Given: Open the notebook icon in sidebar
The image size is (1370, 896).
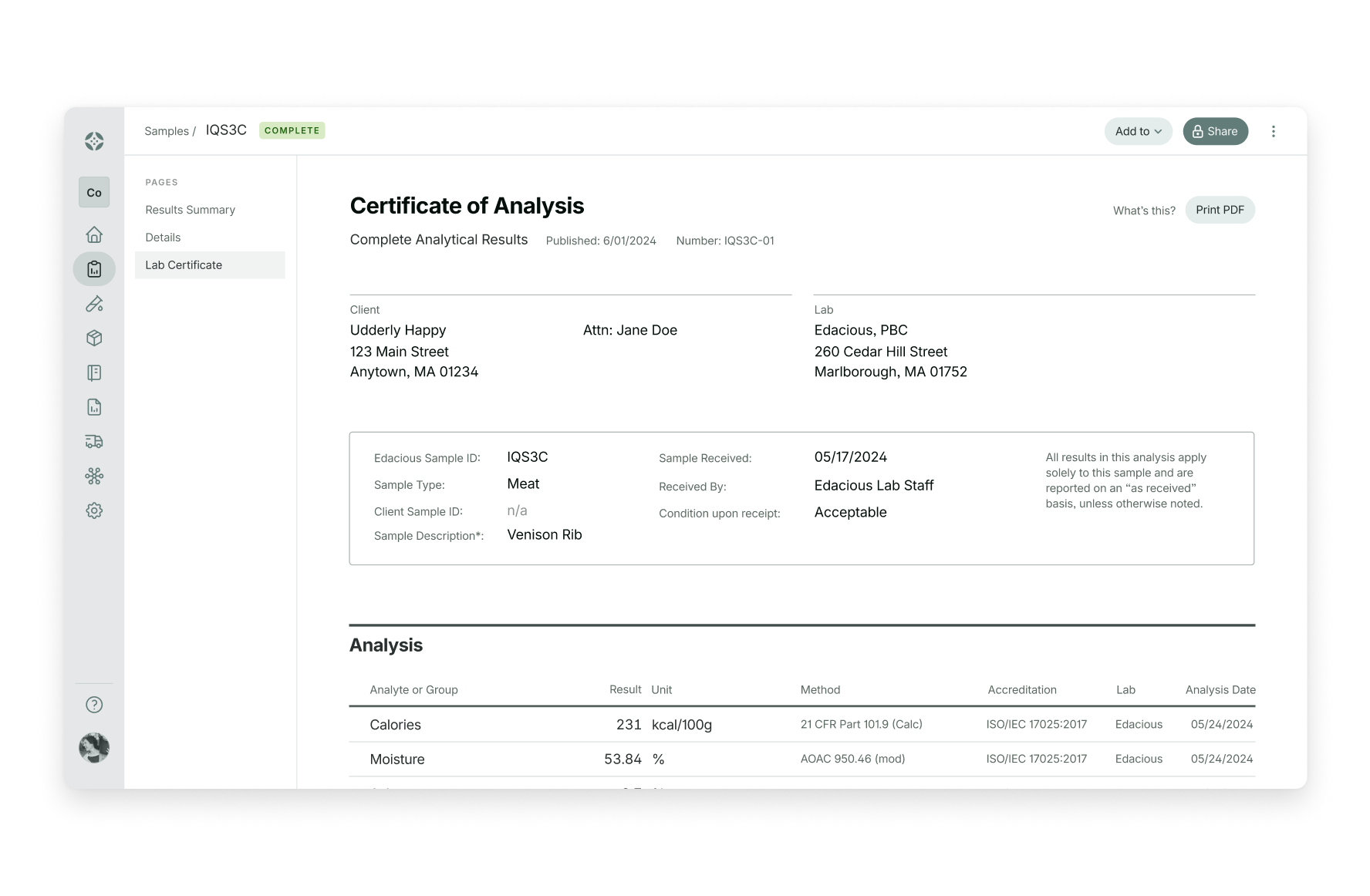Looking at the screenshot, I should click(x=94, y=373).
